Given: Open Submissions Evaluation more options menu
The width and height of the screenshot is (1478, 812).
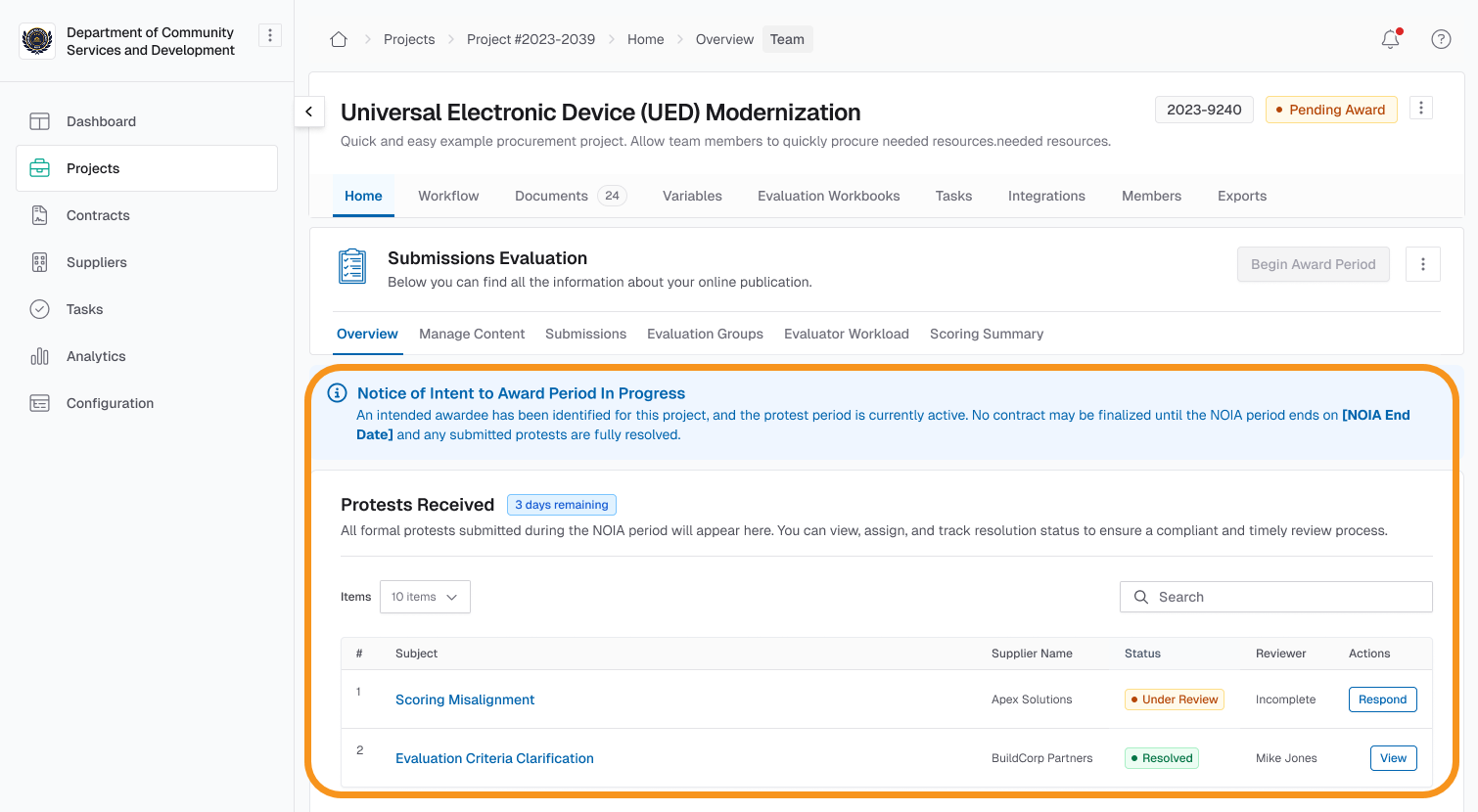Looking at the screenshot, I should coord(1422,264).
